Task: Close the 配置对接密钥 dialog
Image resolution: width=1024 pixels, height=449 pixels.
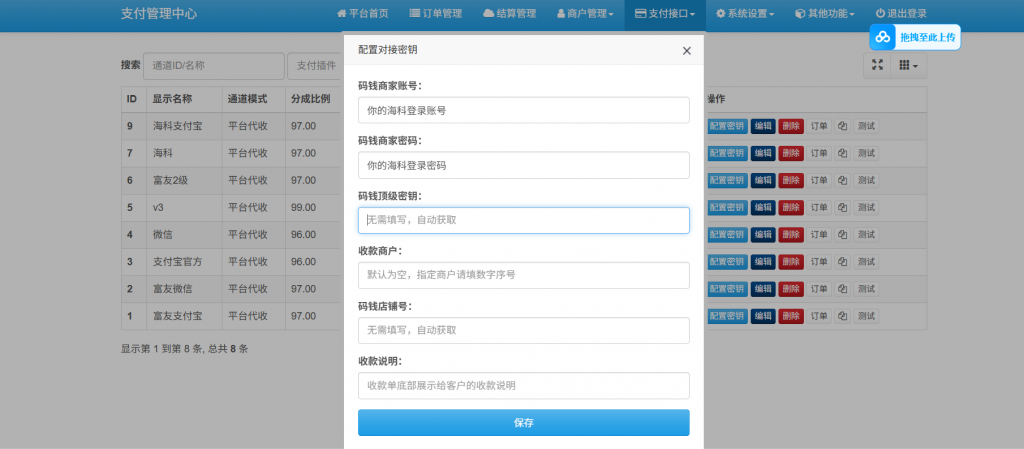Action: [686, 51]
